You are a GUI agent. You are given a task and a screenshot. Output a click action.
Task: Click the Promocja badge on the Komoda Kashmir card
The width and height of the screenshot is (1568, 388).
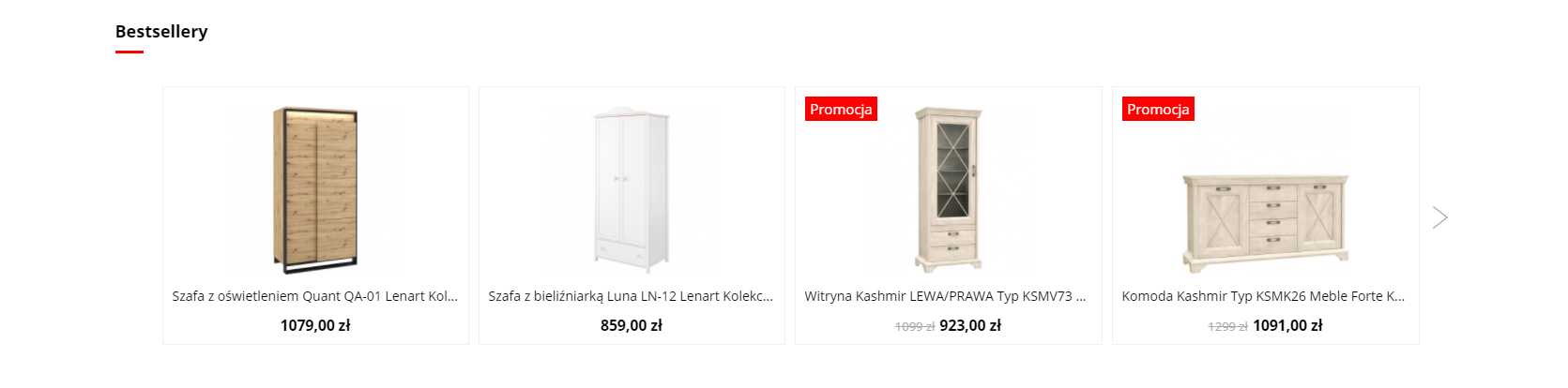click(1158, 110)
